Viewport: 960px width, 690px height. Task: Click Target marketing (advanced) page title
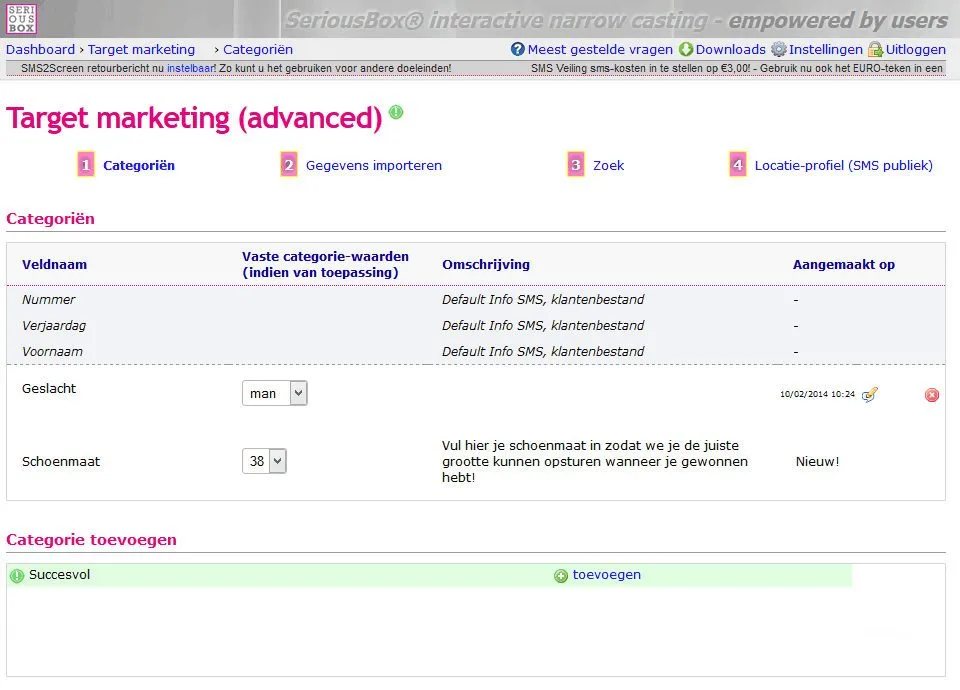click(194, 118)
